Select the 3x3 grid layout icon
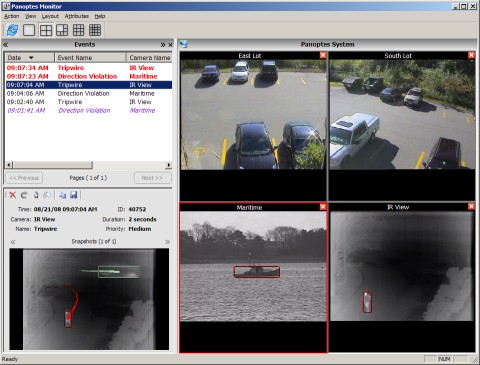The image size is (480, 365). pyautogui.click(x=78, y=30)
